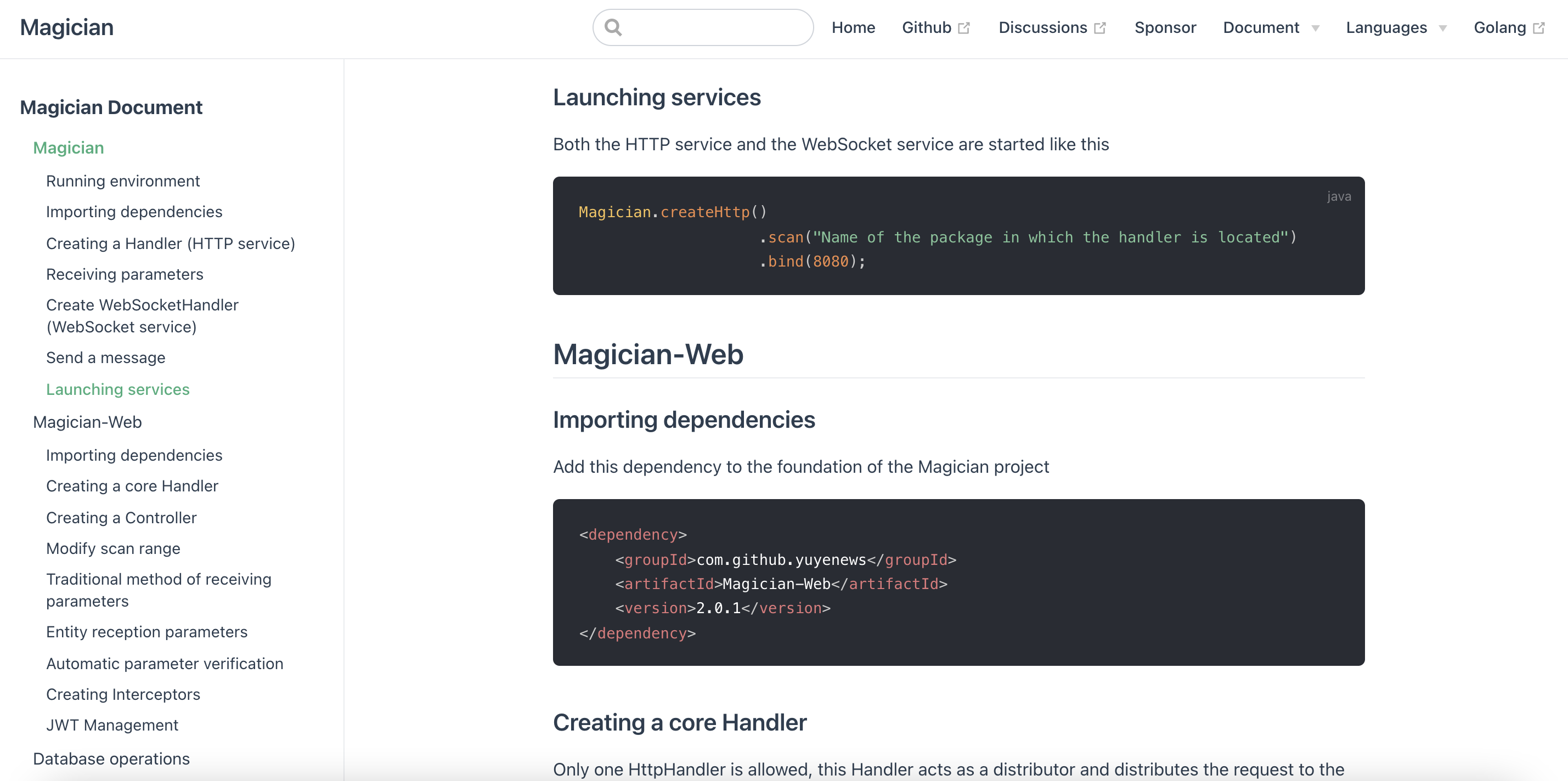Click Launching services heading anchor
This screenshot has height=781, width=1568.
(656, 98)
